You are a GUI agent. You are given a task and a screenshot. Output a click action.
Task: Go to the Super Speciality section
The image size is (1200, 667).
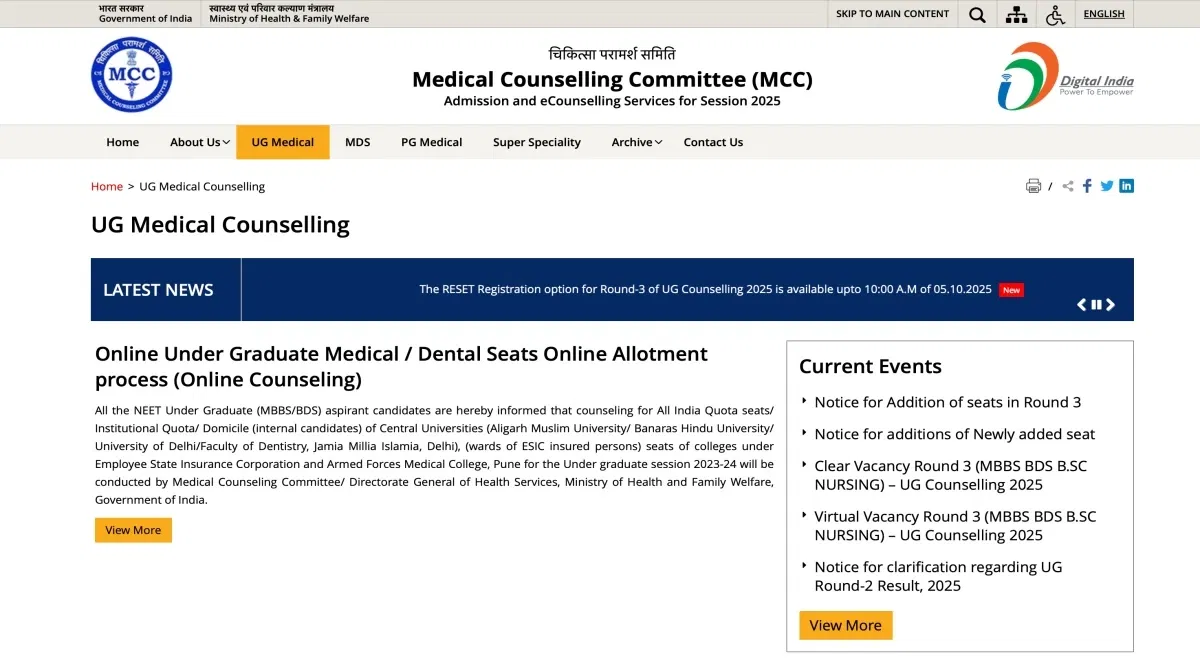(x=536, y=142)
